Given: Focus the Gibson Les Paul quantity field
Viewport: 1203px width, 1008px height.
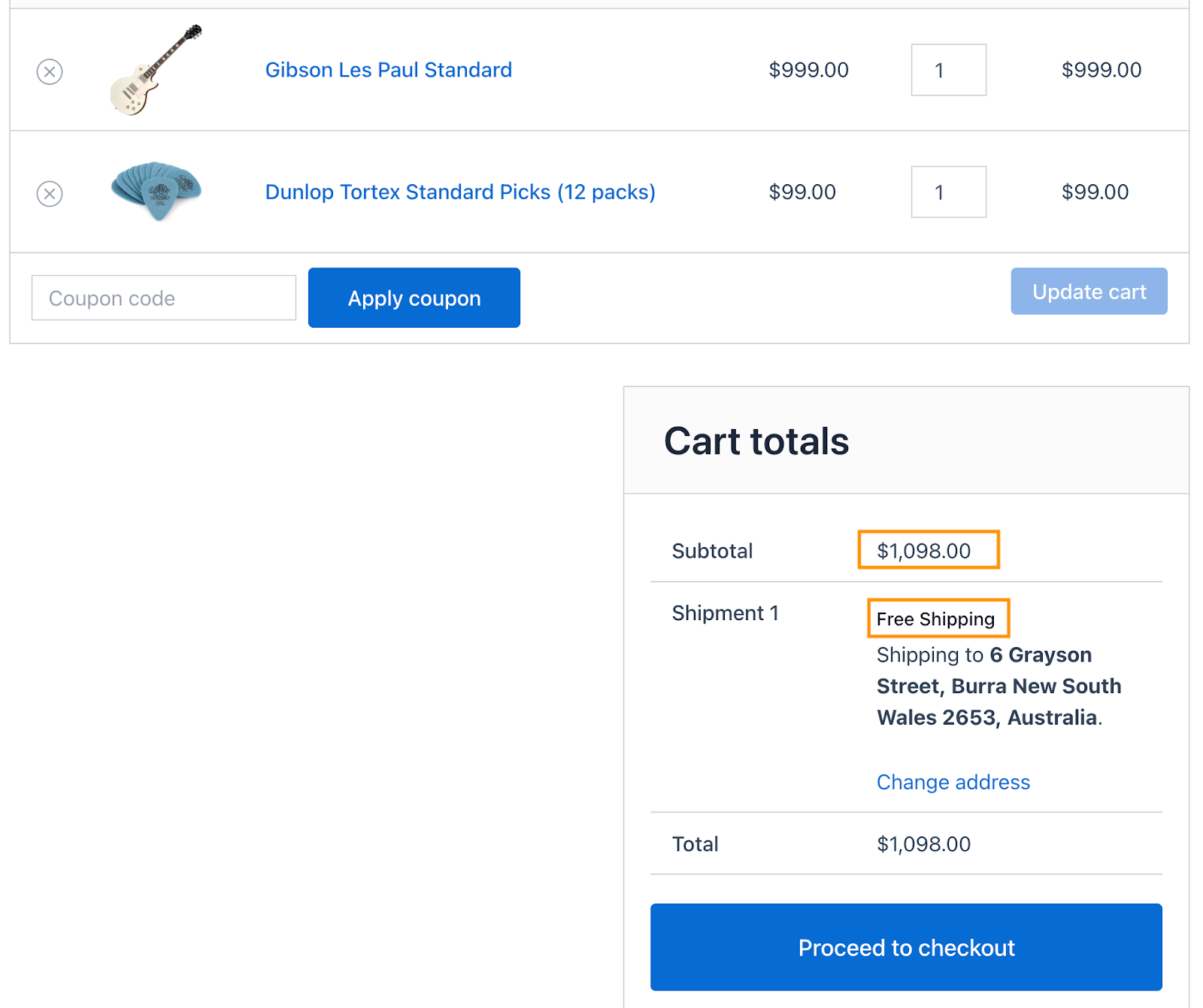Looking at the screenshot, I should click(x=948, y=70).
